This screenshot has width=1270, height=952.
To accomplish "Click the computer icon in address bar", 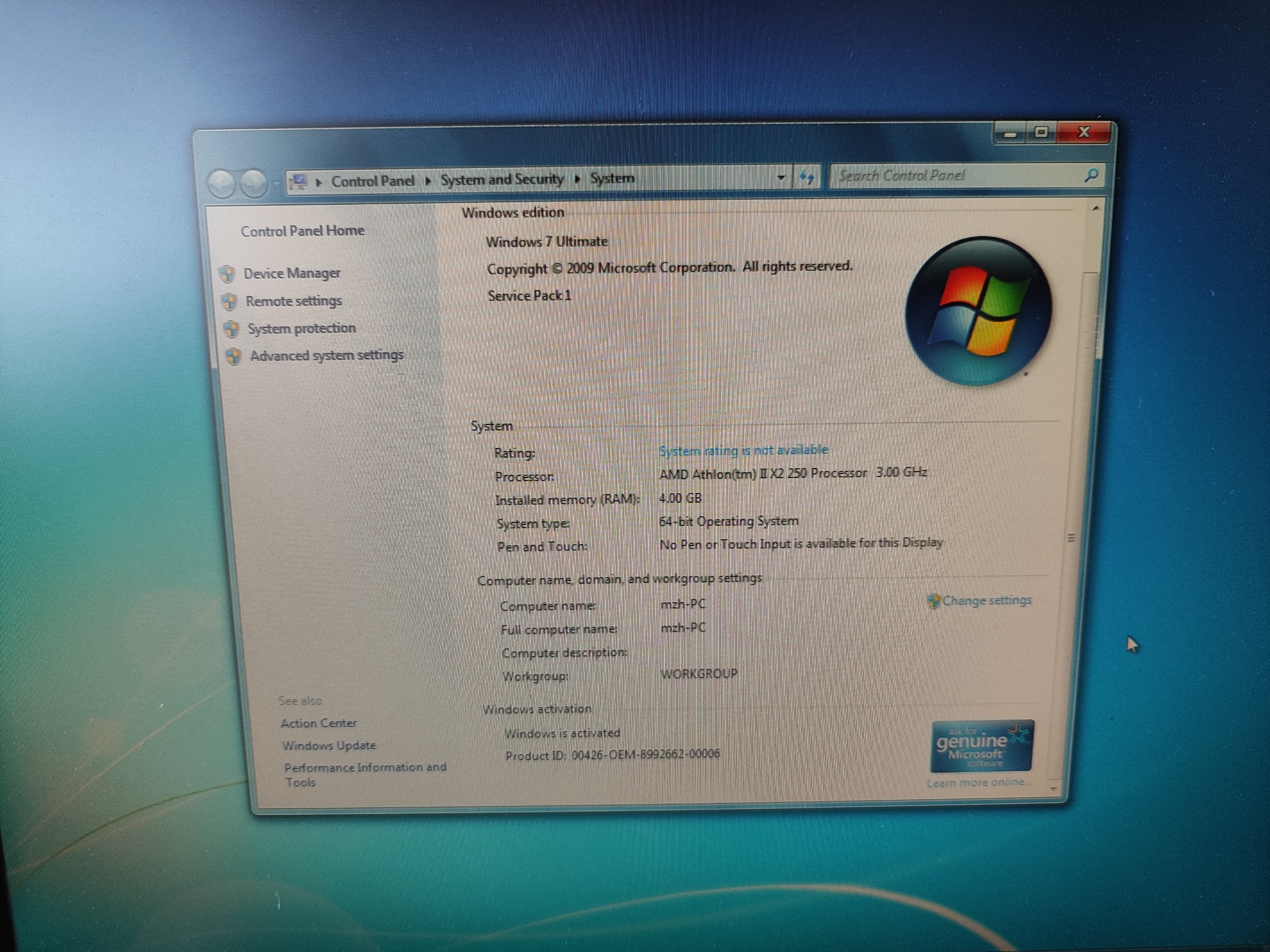I will coord(299,182).
